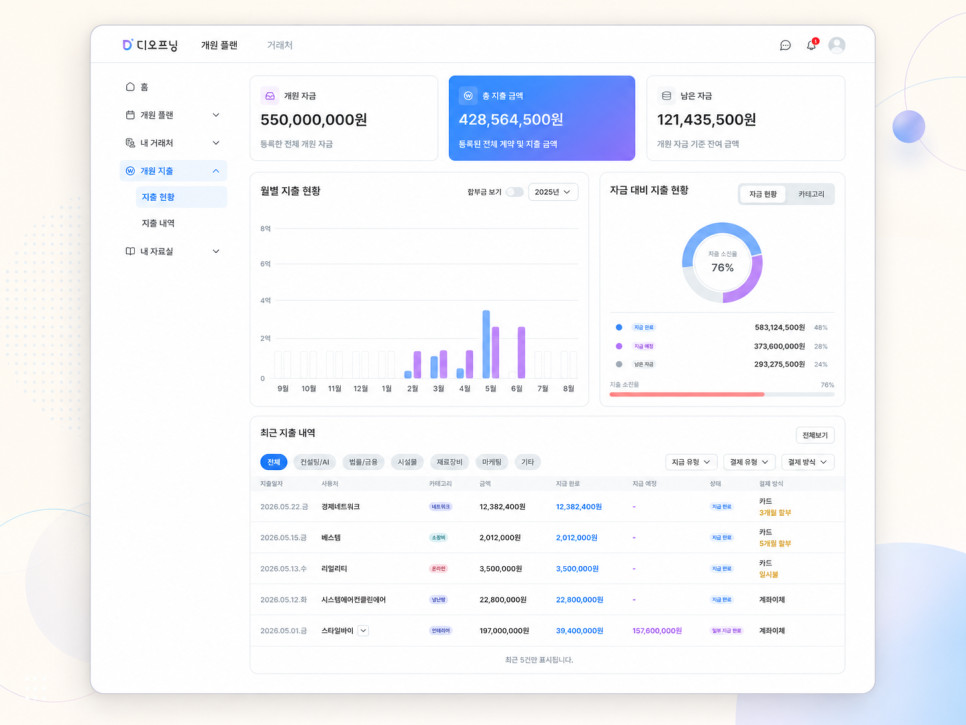Open the 지급 유형 filter dropdown
This screenshot has width=966, height=725.
tap(691, 462)
